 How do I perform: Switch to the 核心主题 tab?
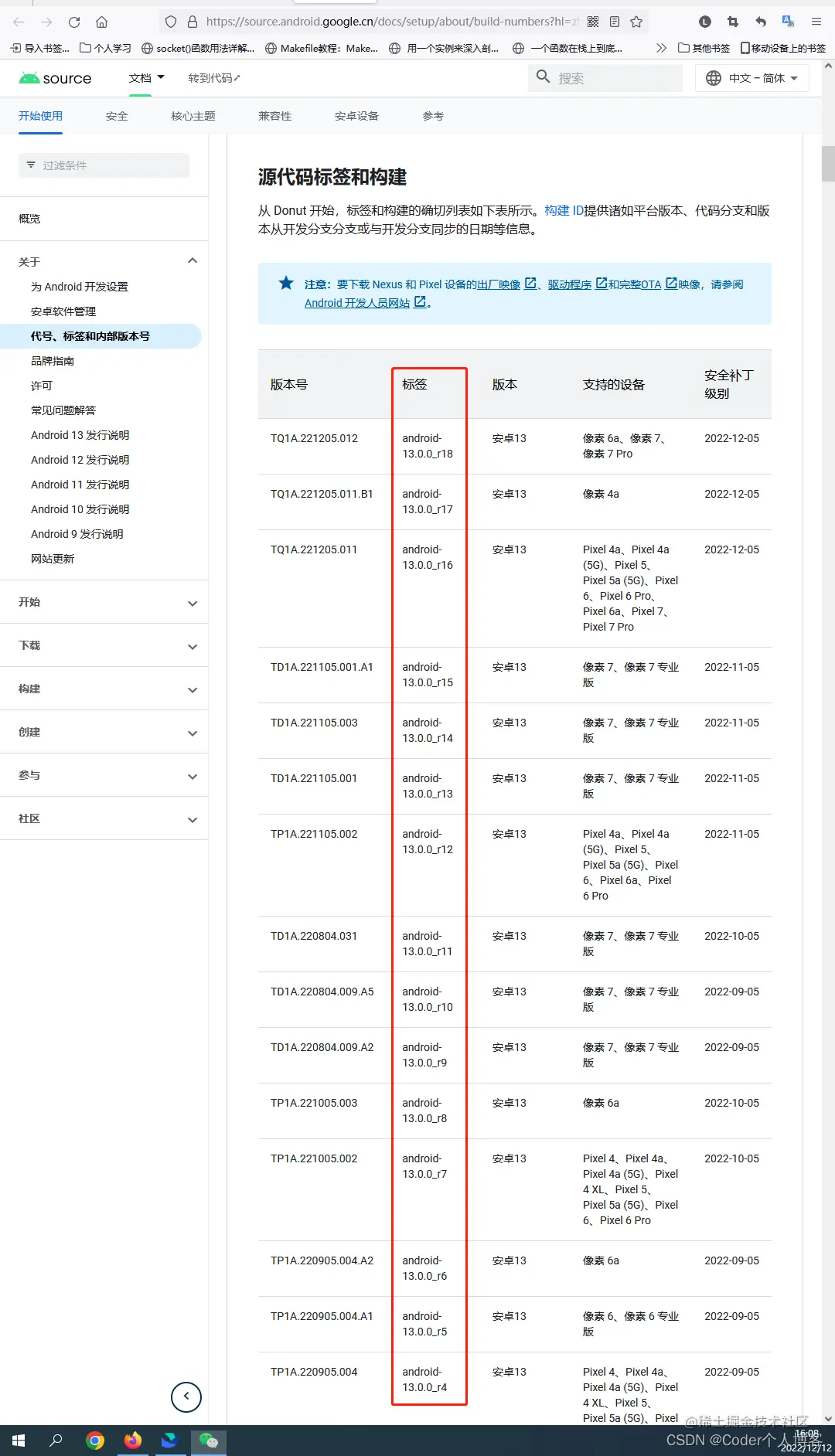click(193, 116)
